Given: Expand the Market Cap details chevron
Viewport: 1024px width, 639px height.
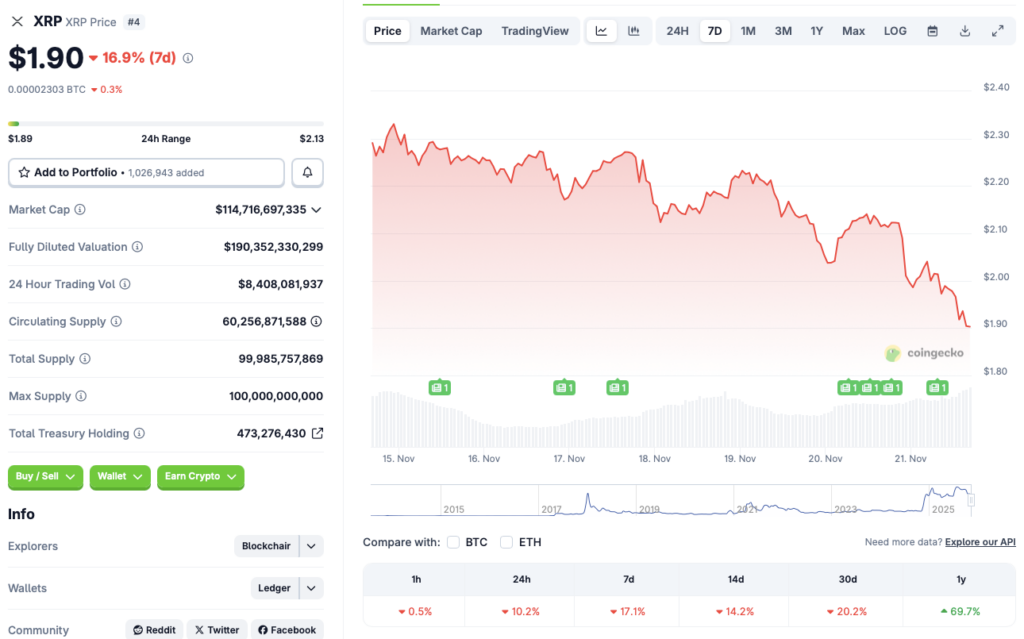Looking at the screenshot, I should pyautogui.click(x=314, y=209).
